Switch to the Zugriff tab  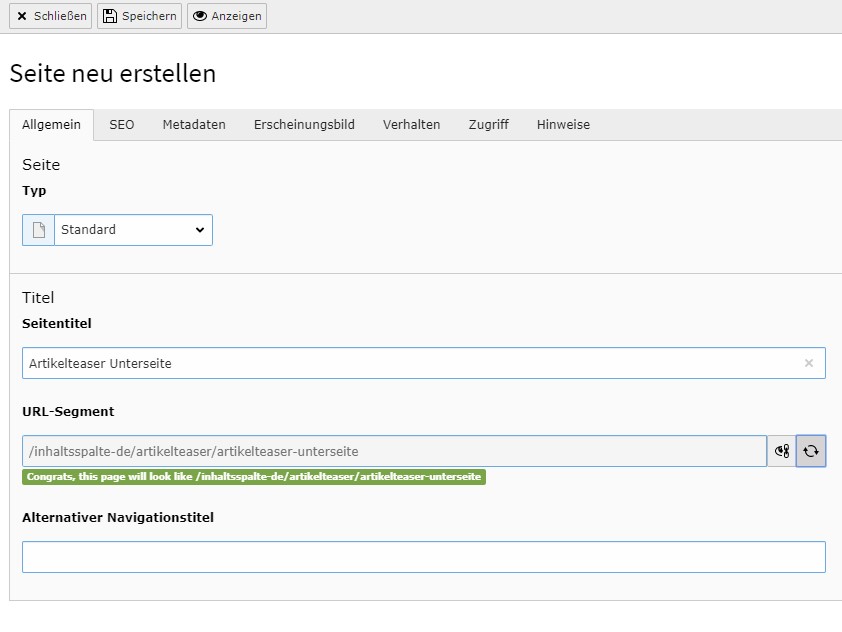click(488, 125)
